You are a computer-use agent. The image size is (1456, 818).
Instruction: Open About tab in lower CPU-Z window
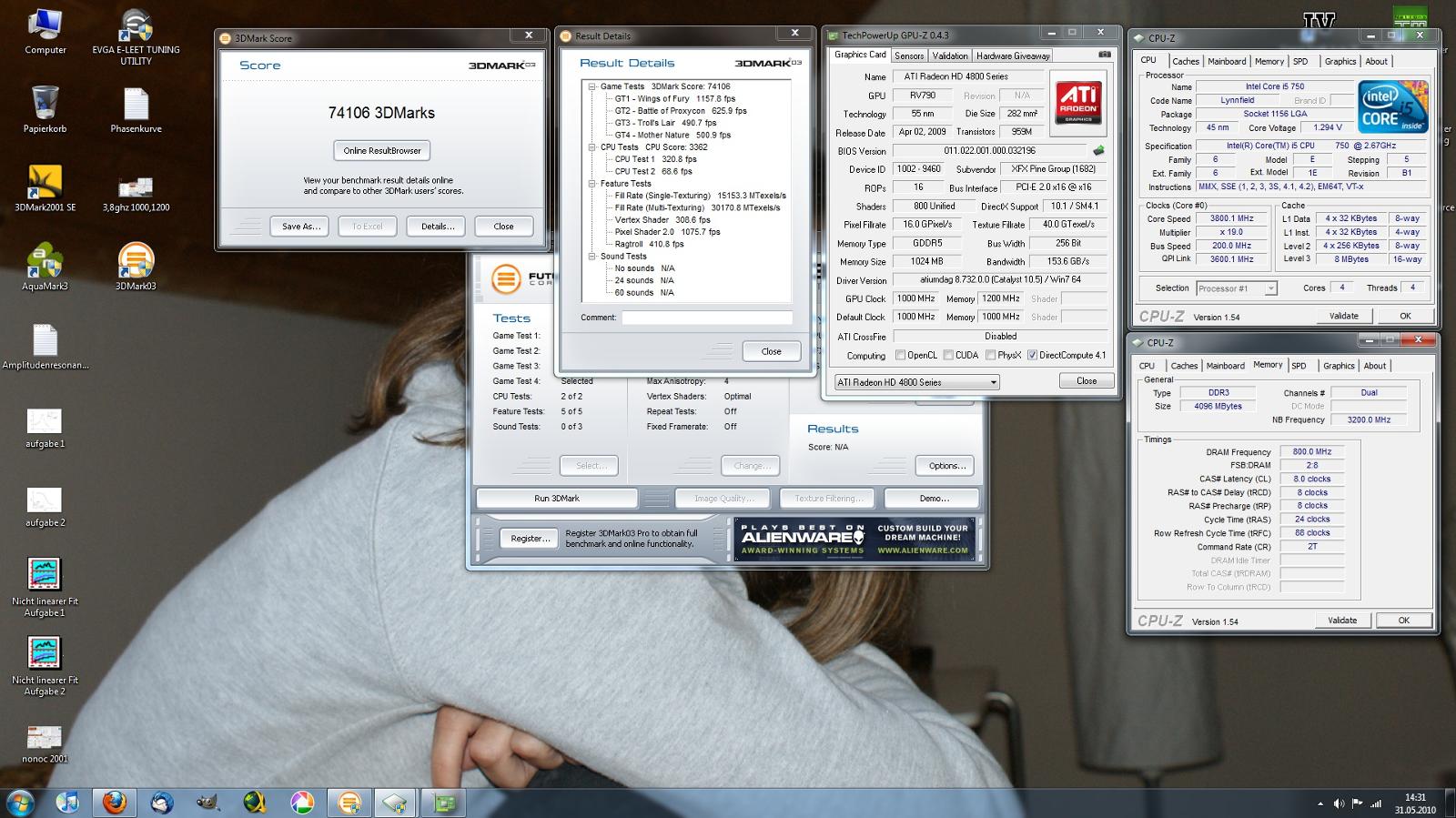click(1374, 366)
